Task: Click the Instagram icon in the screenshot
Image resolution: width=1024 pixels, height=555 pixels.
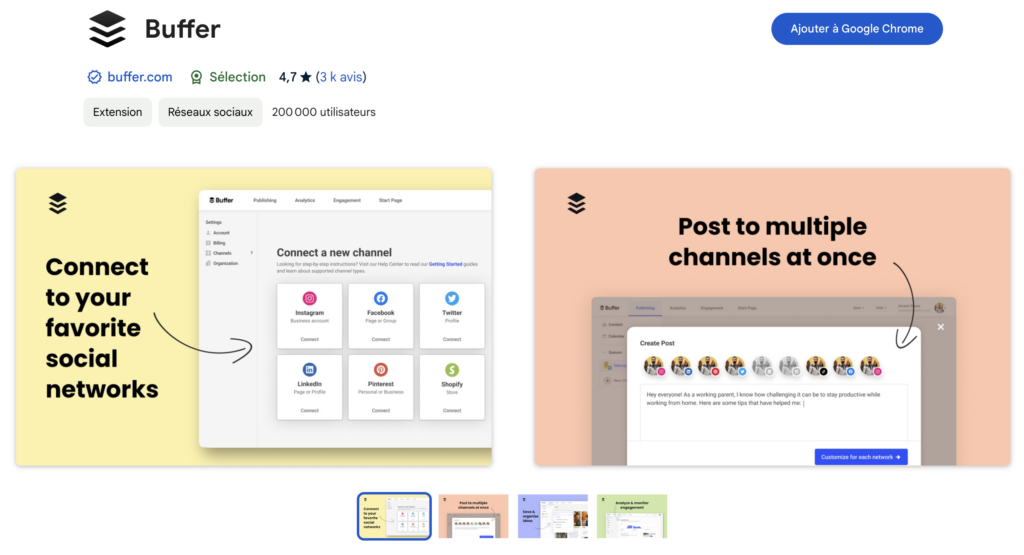Action: click(310, 298)
